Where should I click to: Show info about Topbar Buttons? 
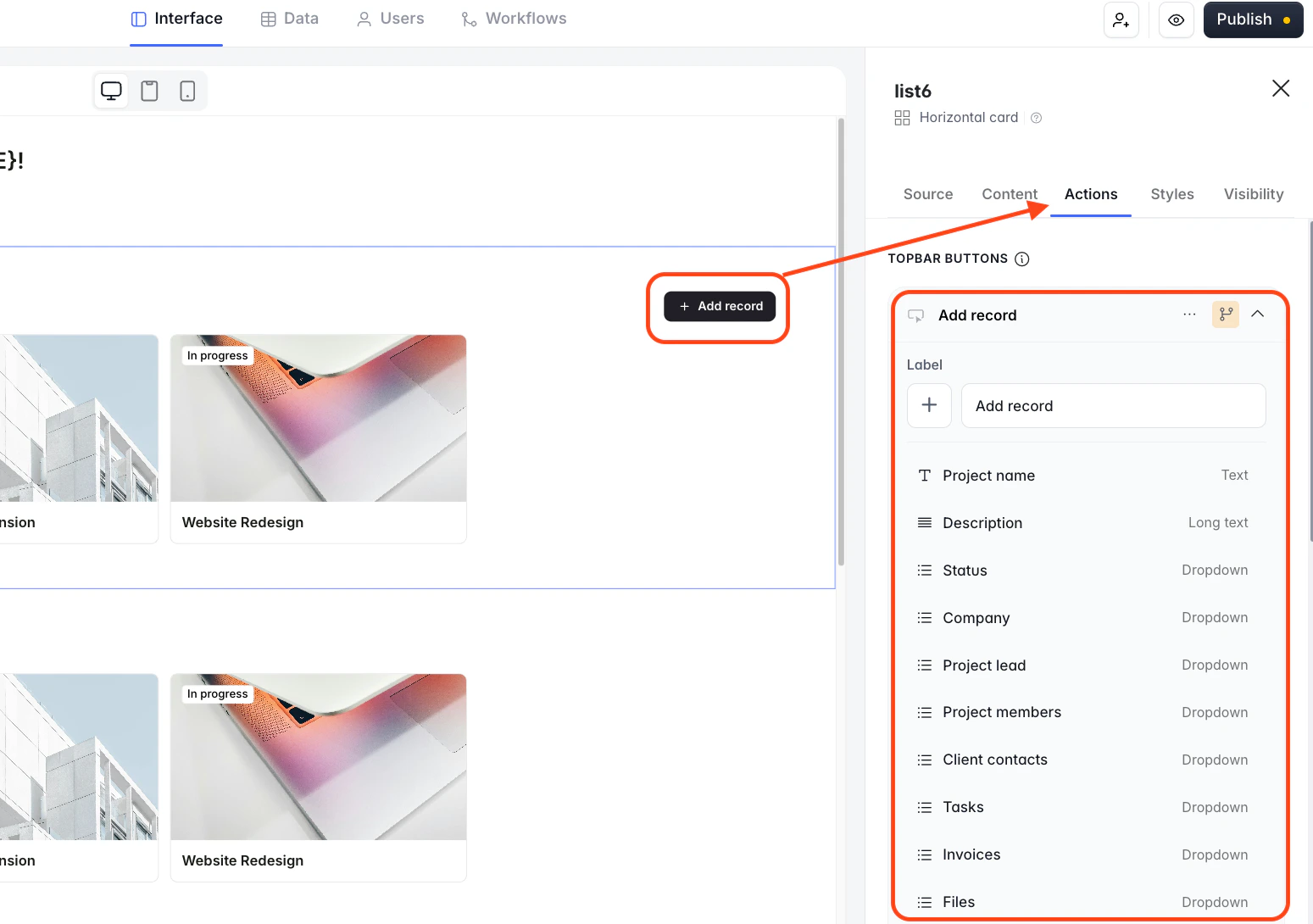click(1022, 259)
